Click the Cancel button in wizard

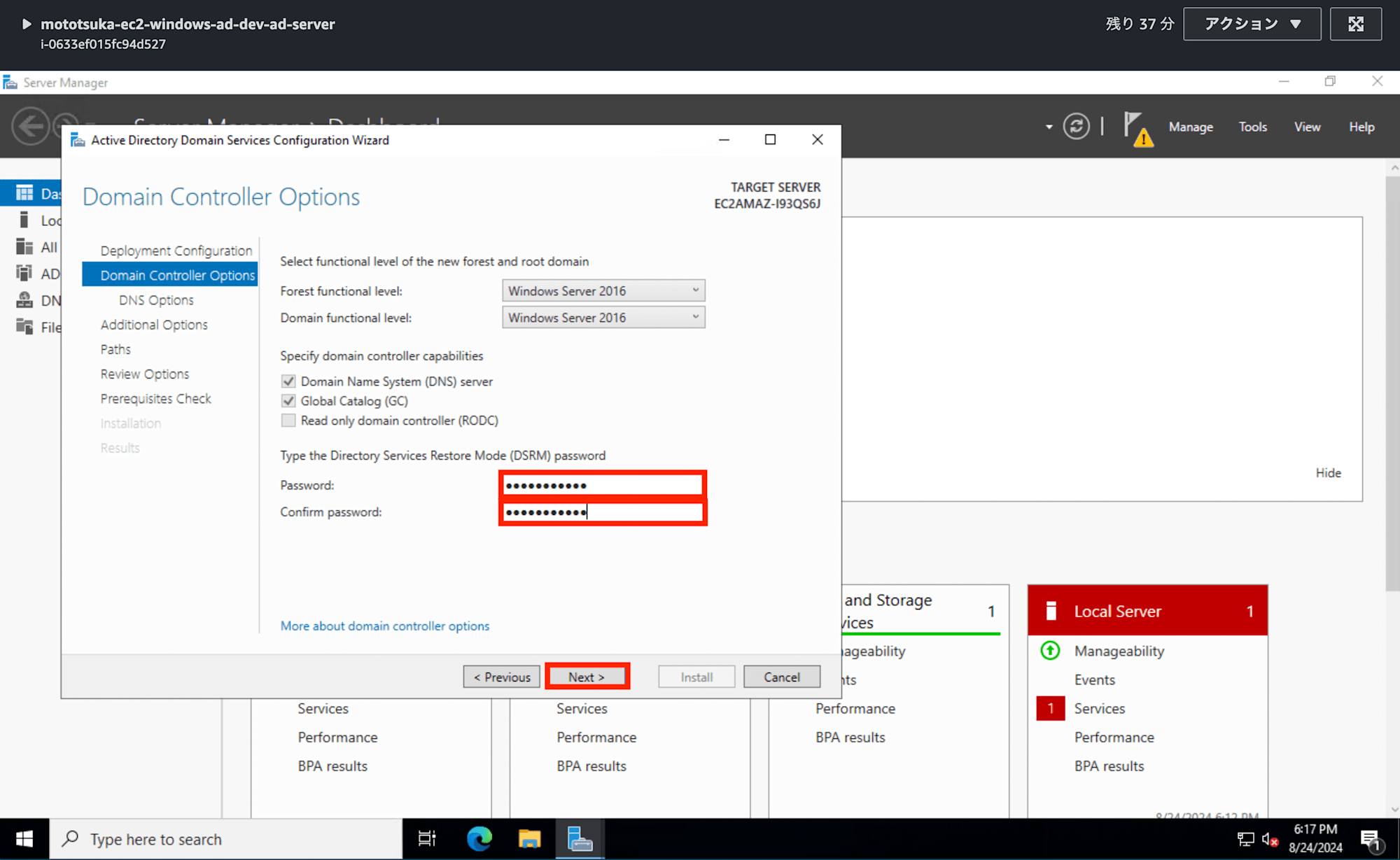(x=781, y=677)
